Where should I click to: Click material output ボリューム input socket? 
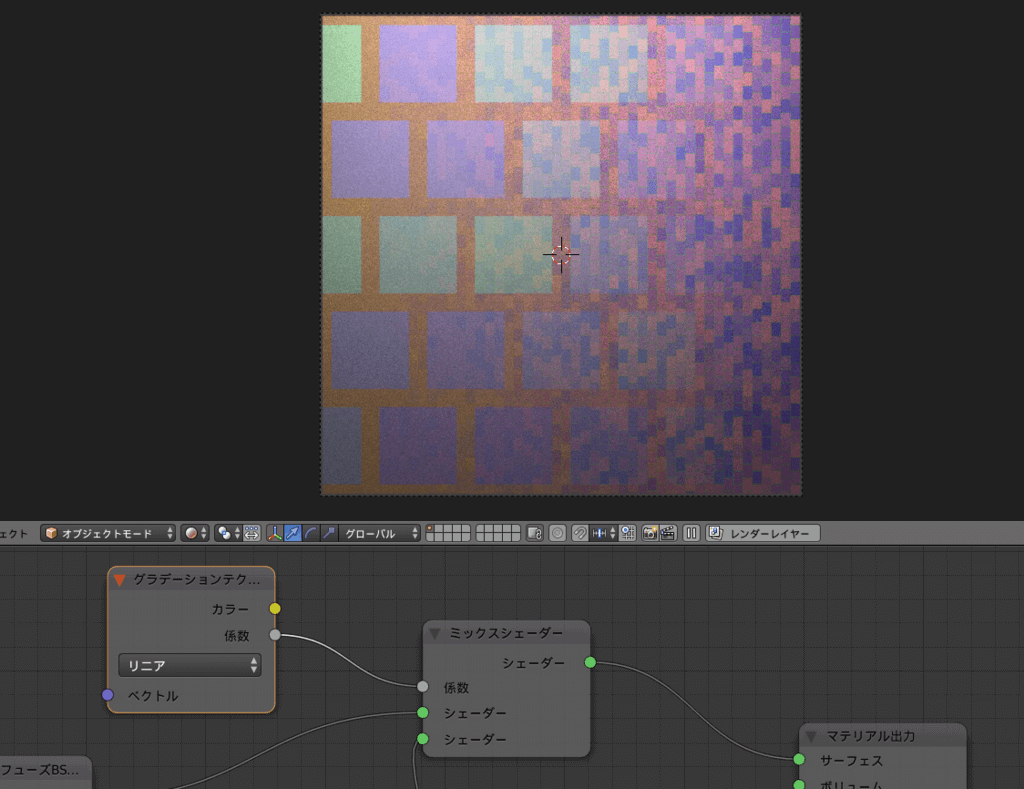799,785
